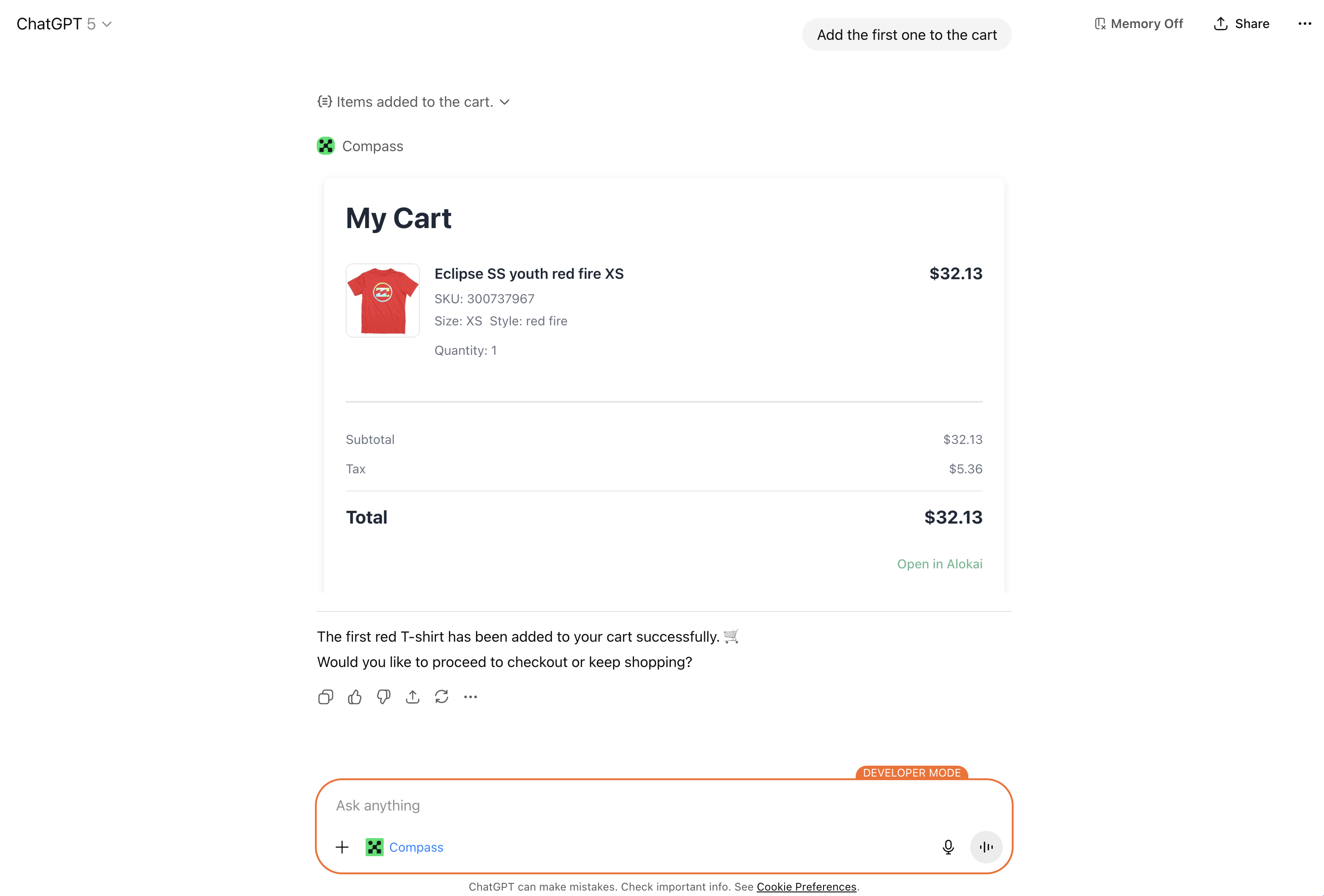
Task: Click the Share button in header
Action: 1241,24
